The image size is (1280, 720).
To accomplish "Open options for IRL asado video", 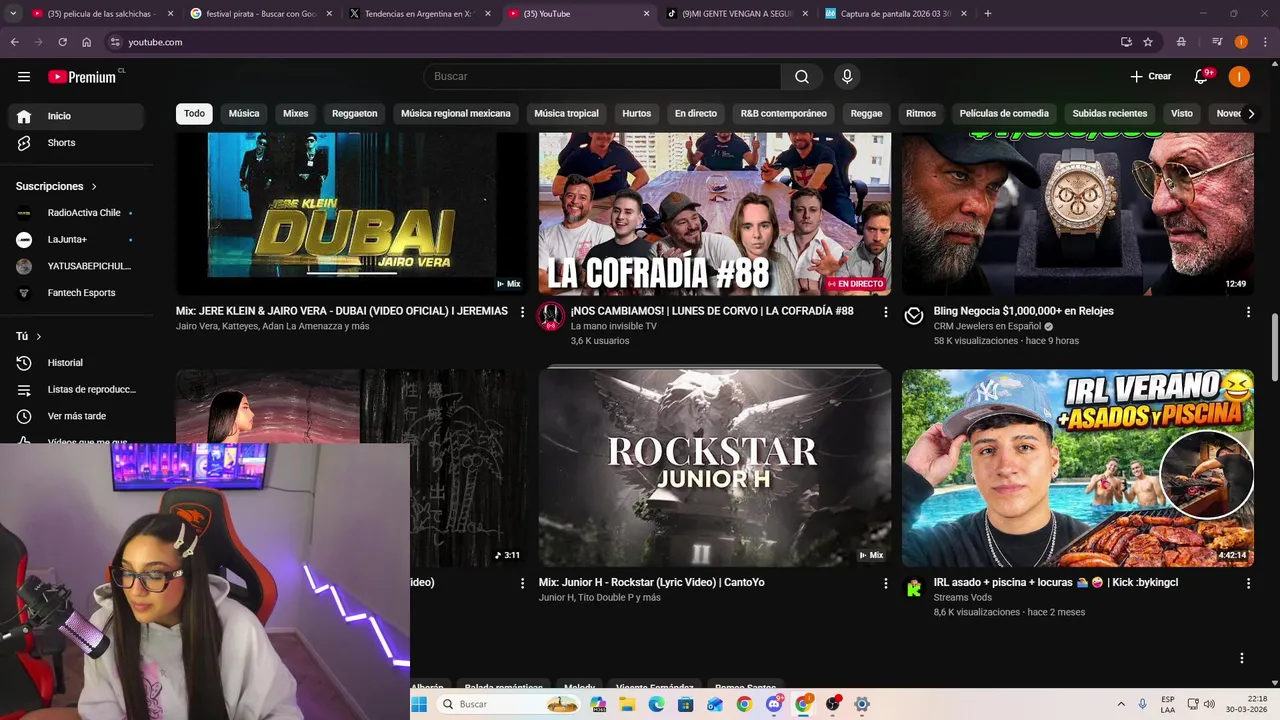I will point(1248,583).
